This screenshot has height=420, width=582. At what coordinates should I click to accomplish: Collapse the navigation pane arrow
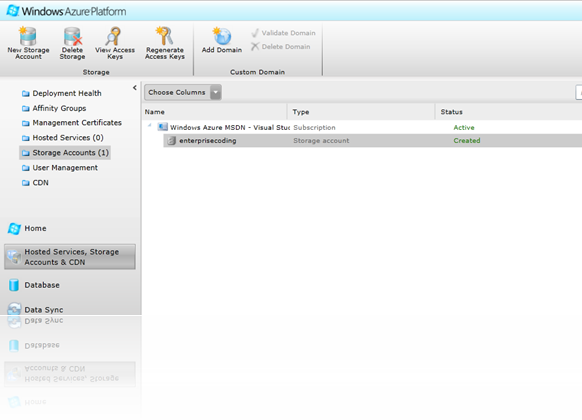click(x=135, y=88)
